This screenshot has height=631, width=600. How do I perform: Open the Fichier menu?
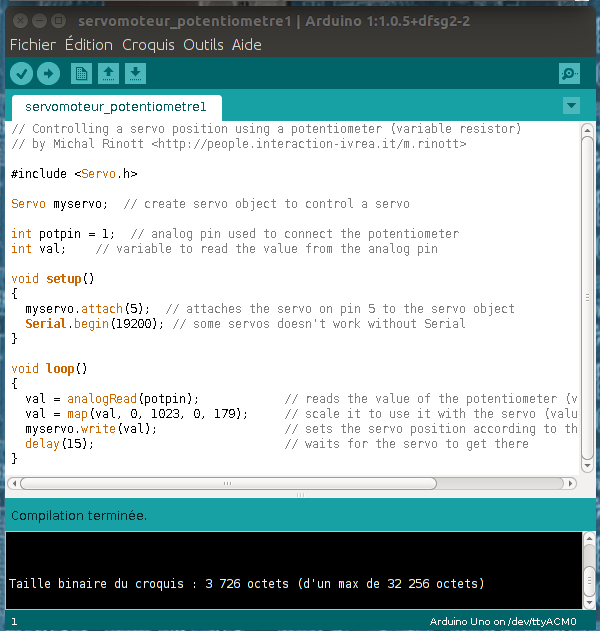pyautogui.click(x=33, y=45)
